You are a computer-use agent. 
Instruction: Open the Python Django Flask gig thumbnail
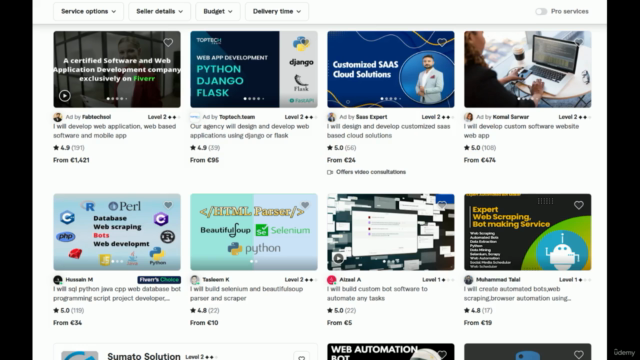tap(254, 69)
